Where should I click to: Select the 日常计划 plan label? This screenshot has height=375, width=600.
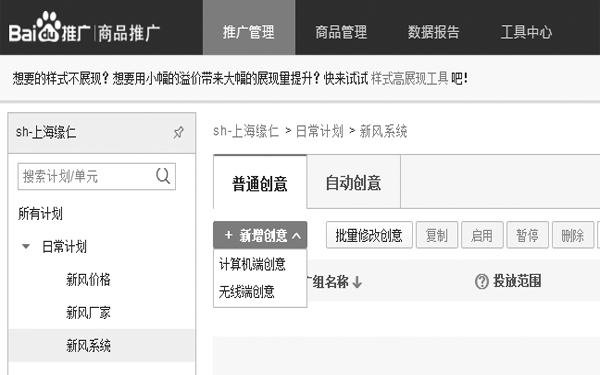(x=64, y=247)
